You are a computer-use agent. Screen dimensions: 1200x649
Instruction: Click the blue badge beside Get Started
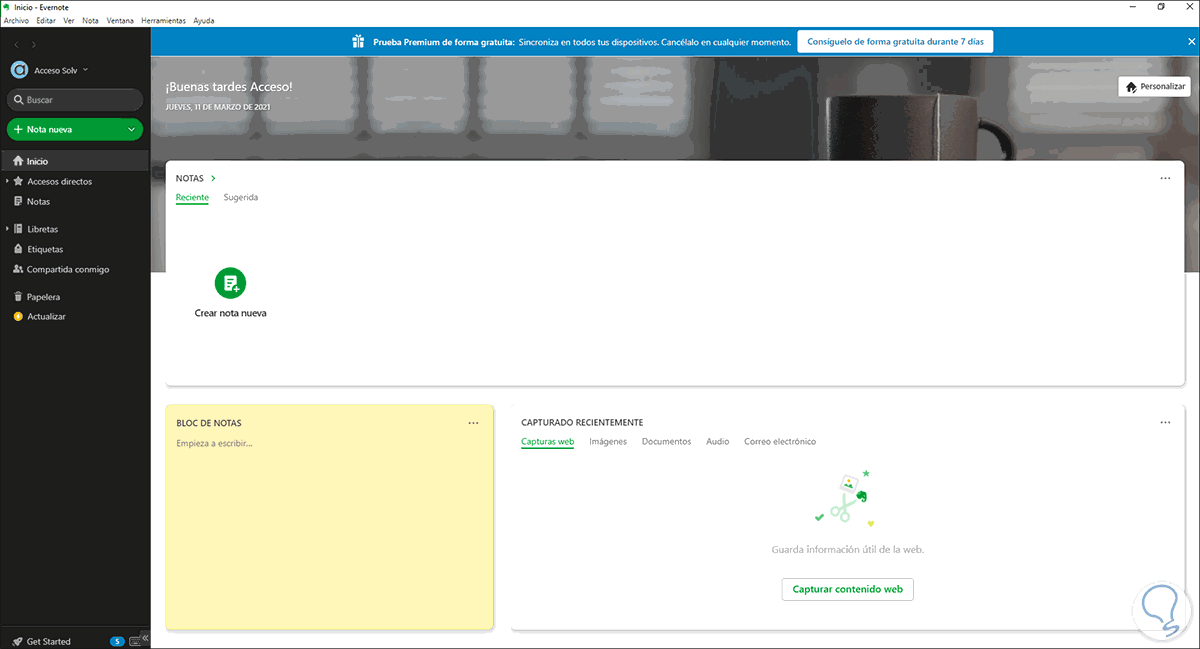117,641
